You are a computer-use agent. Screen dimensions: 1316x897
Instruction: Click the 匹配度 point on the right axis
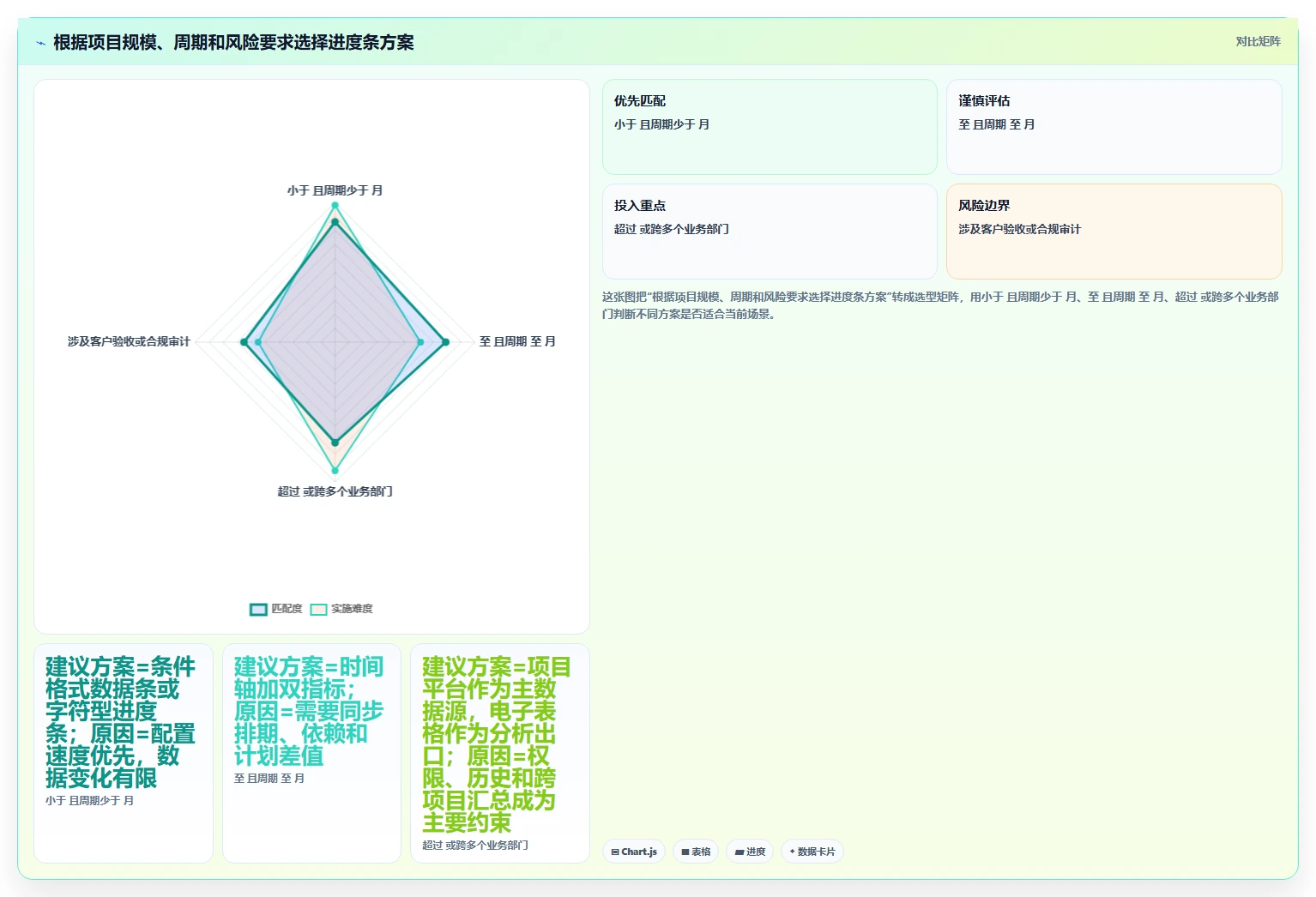click(445, 342)
